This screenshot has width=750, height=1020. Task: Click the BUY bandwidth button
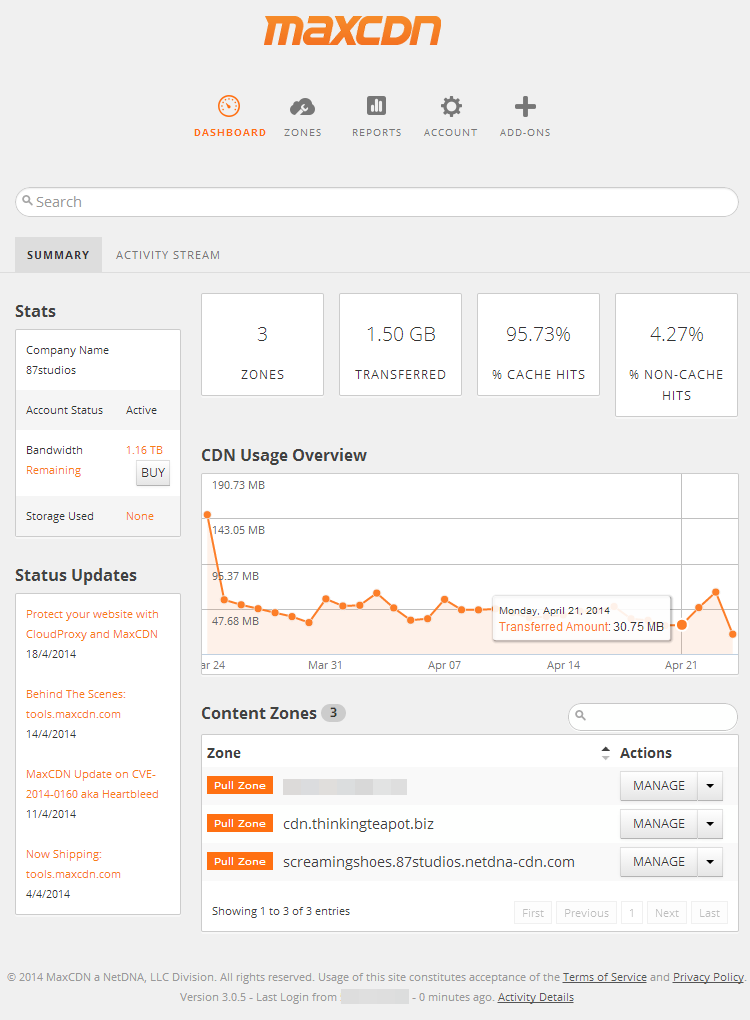pos(153,473)
